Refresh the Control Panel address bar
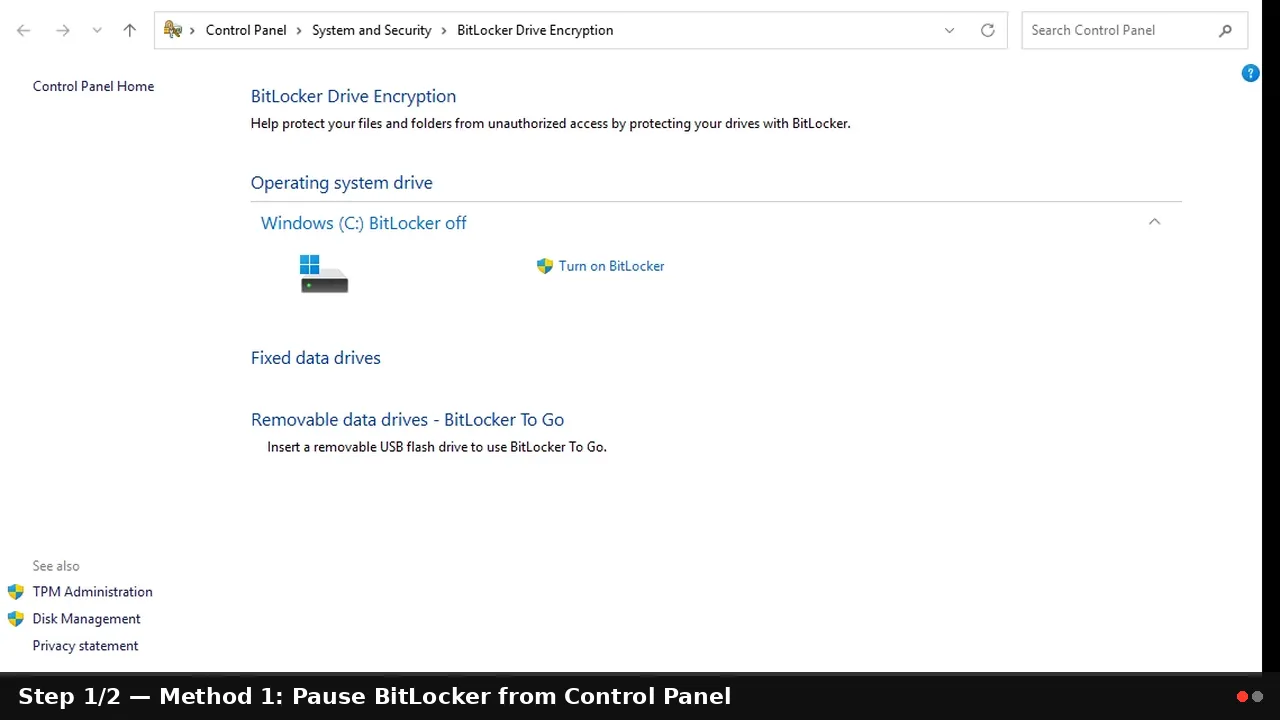Screen dimensions: 1280x720 pyautogui.click(x=987, y=30)
